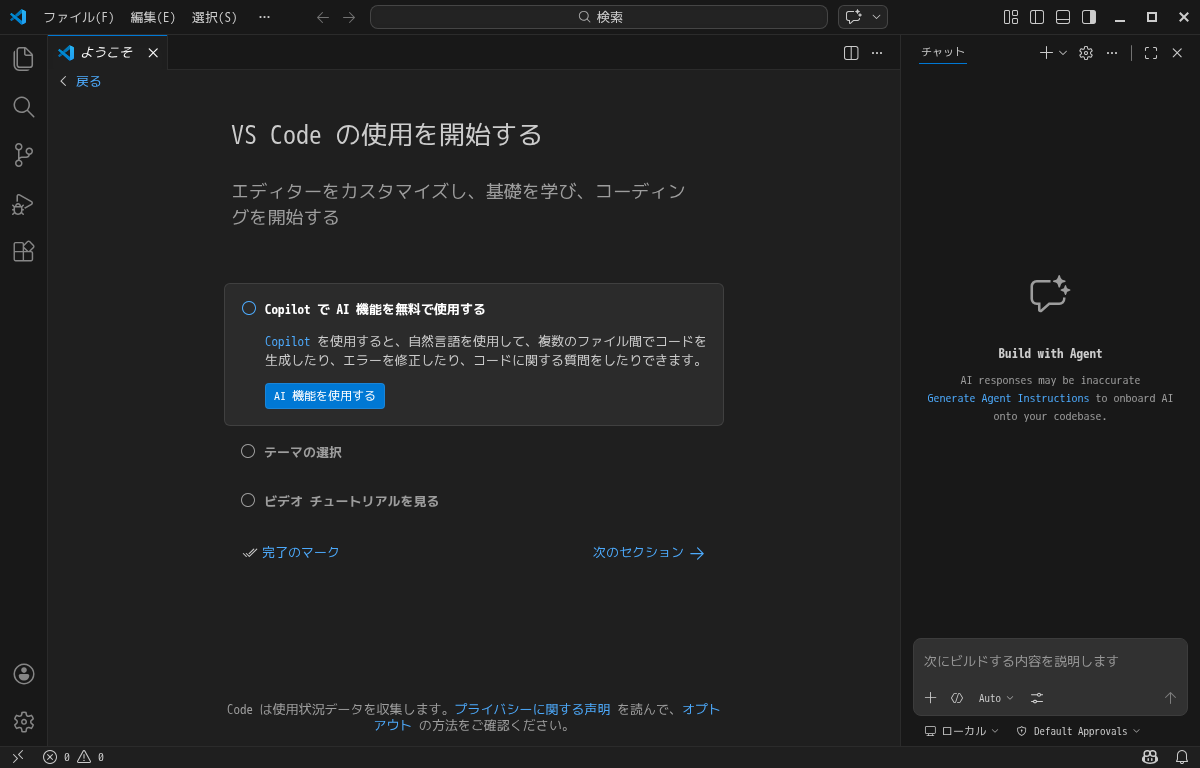Screen dimensions: 1200x768
Task: Open プライバシーに関する声明 link
Action: [532, 709]
